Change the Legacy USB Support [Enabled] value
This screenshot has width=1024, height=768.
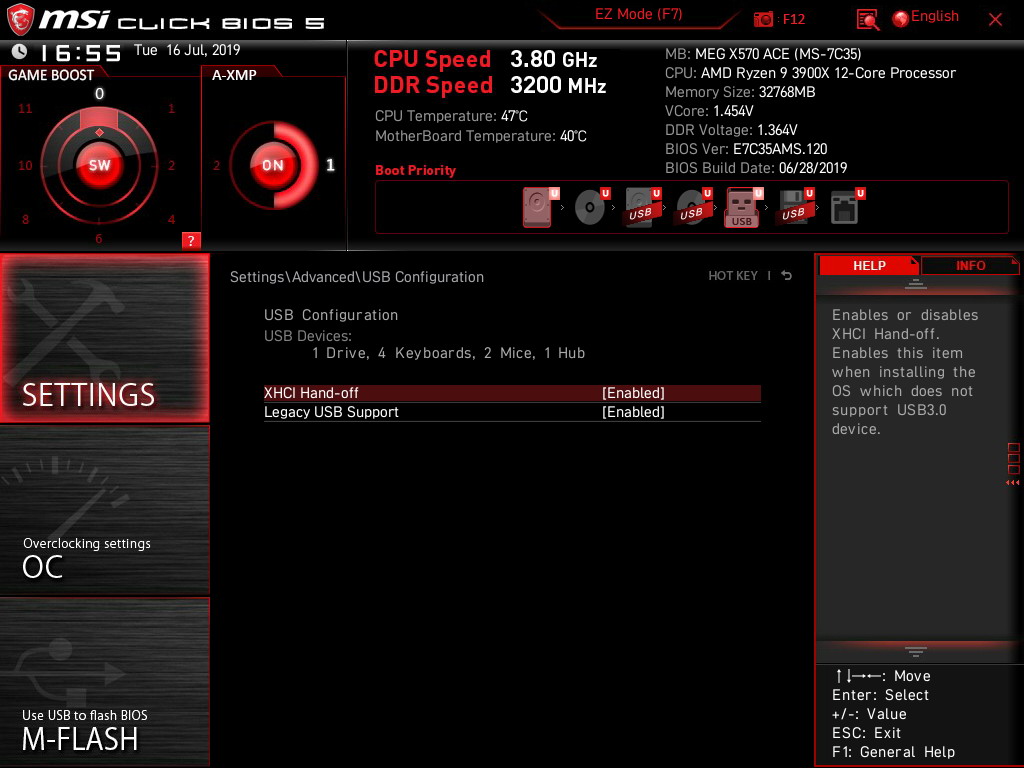633,412
